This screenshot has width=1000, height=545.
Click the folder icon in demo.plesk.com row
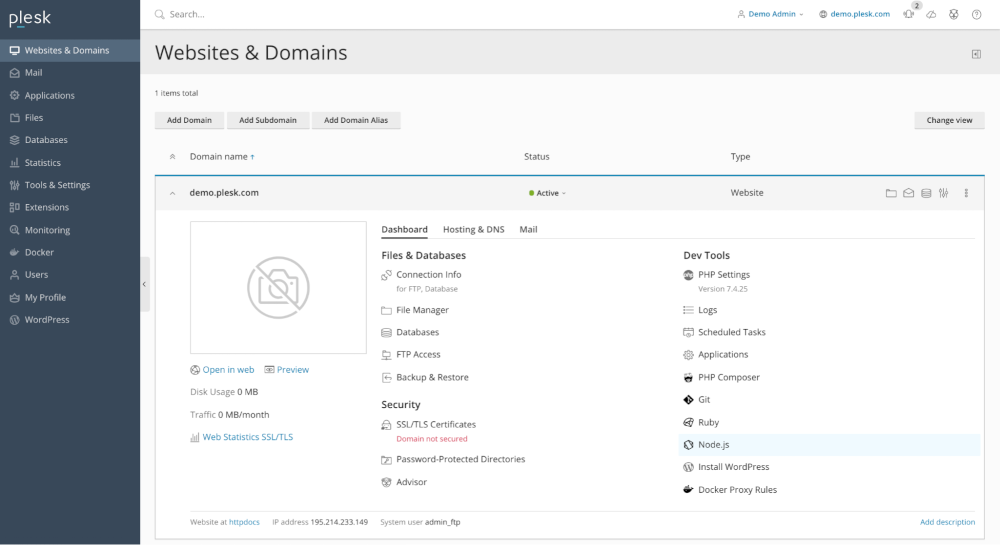coord(891,193)
